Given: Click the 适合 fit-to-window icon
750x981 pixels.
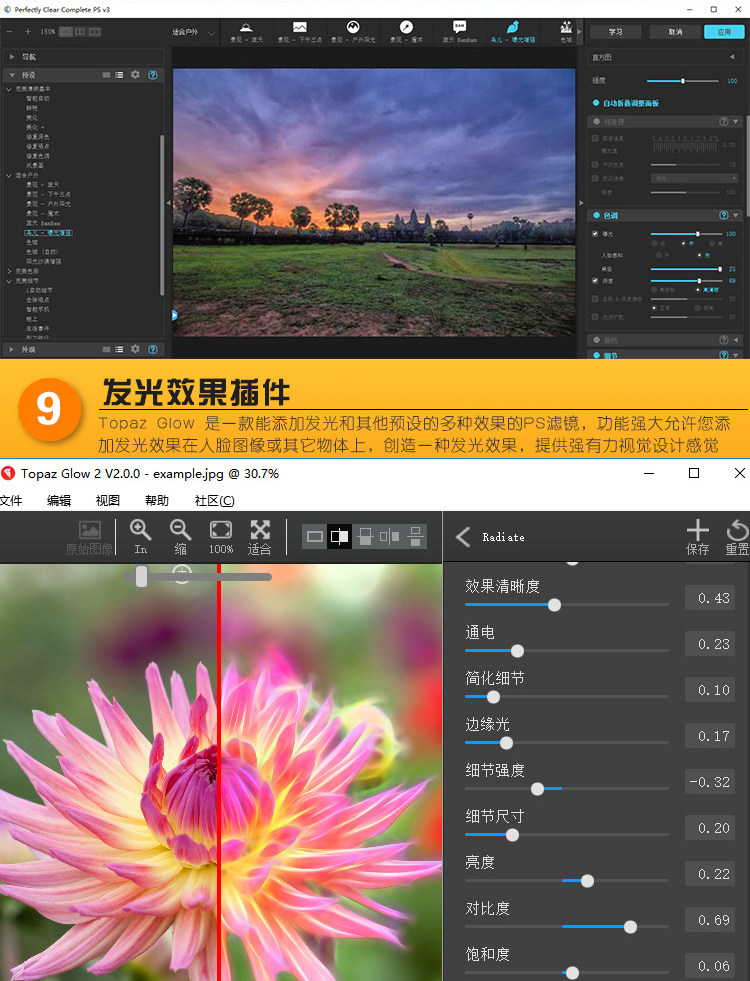Looking at the screenshot, I should click(x=260, y=531).
